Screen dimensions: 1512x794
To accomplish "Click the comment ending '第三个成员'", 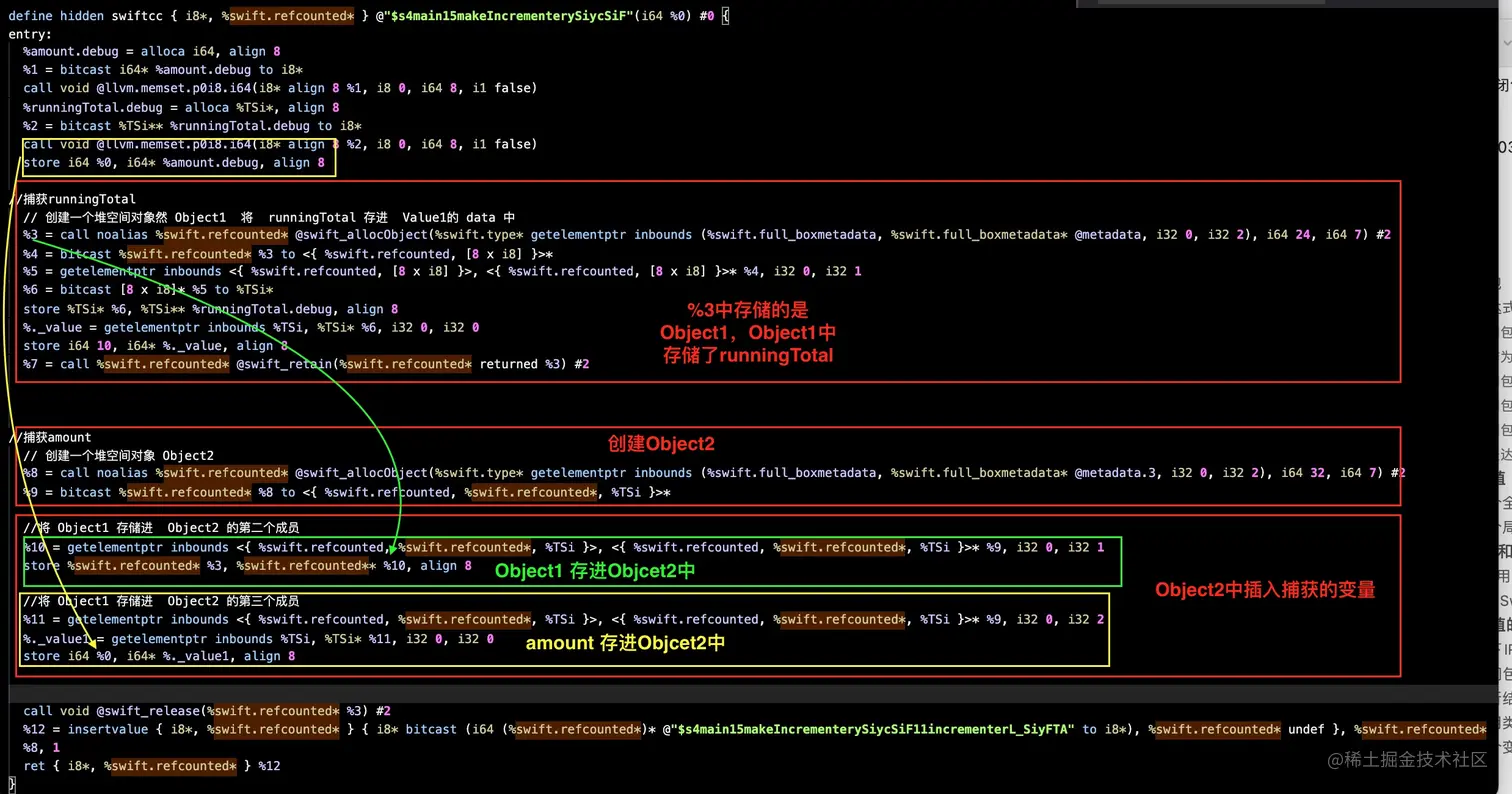I will pos(161,601).
